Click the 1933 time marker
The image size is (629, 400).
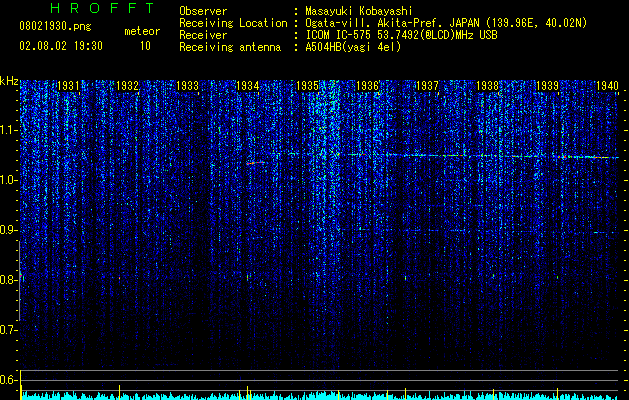pyautogui.click(x=188, y=85)
